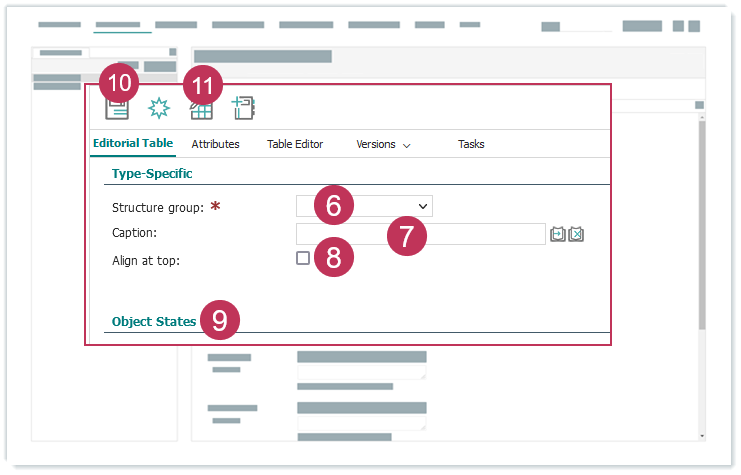Go to the Tasks tab
This screenshot has width=741, height=475.
tap(471, 144)
